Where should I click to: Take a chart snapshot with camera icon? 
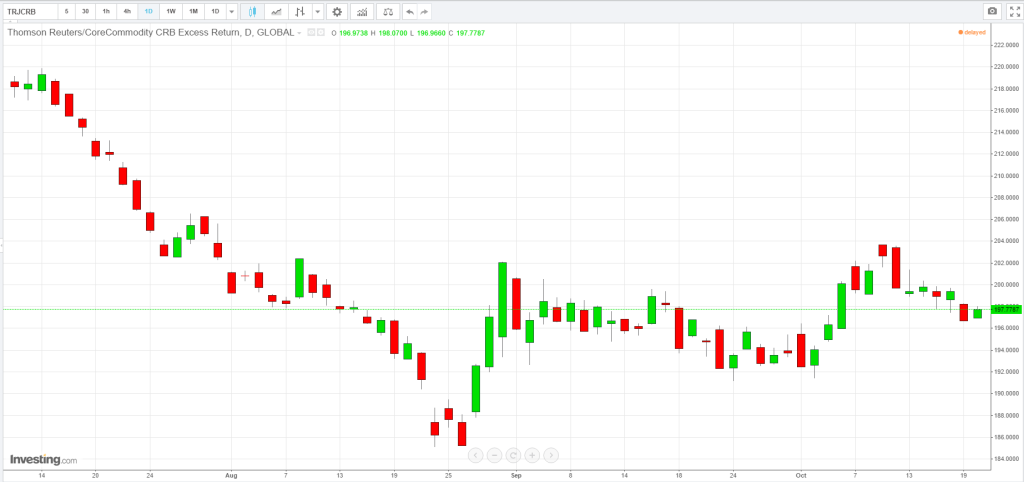pyautogui.click(x=991, y=11)
